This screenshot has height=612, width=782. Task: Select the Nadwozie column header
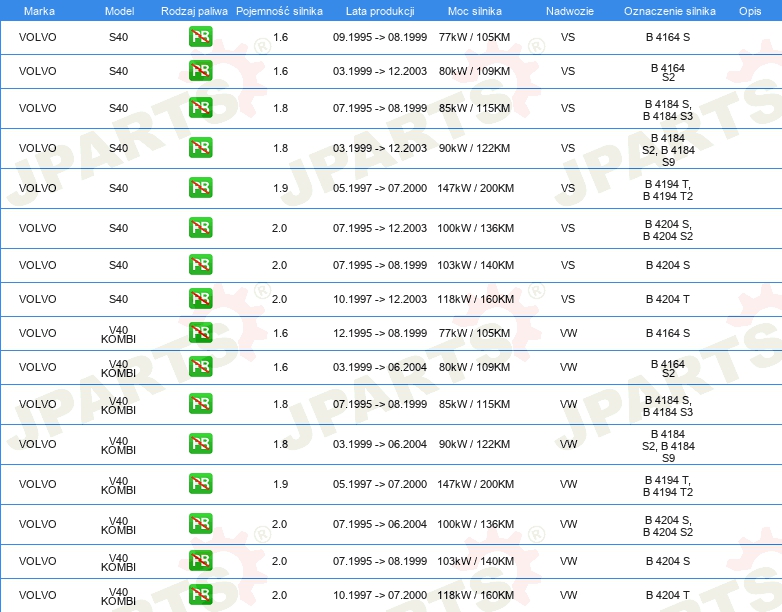pos(570,11)
